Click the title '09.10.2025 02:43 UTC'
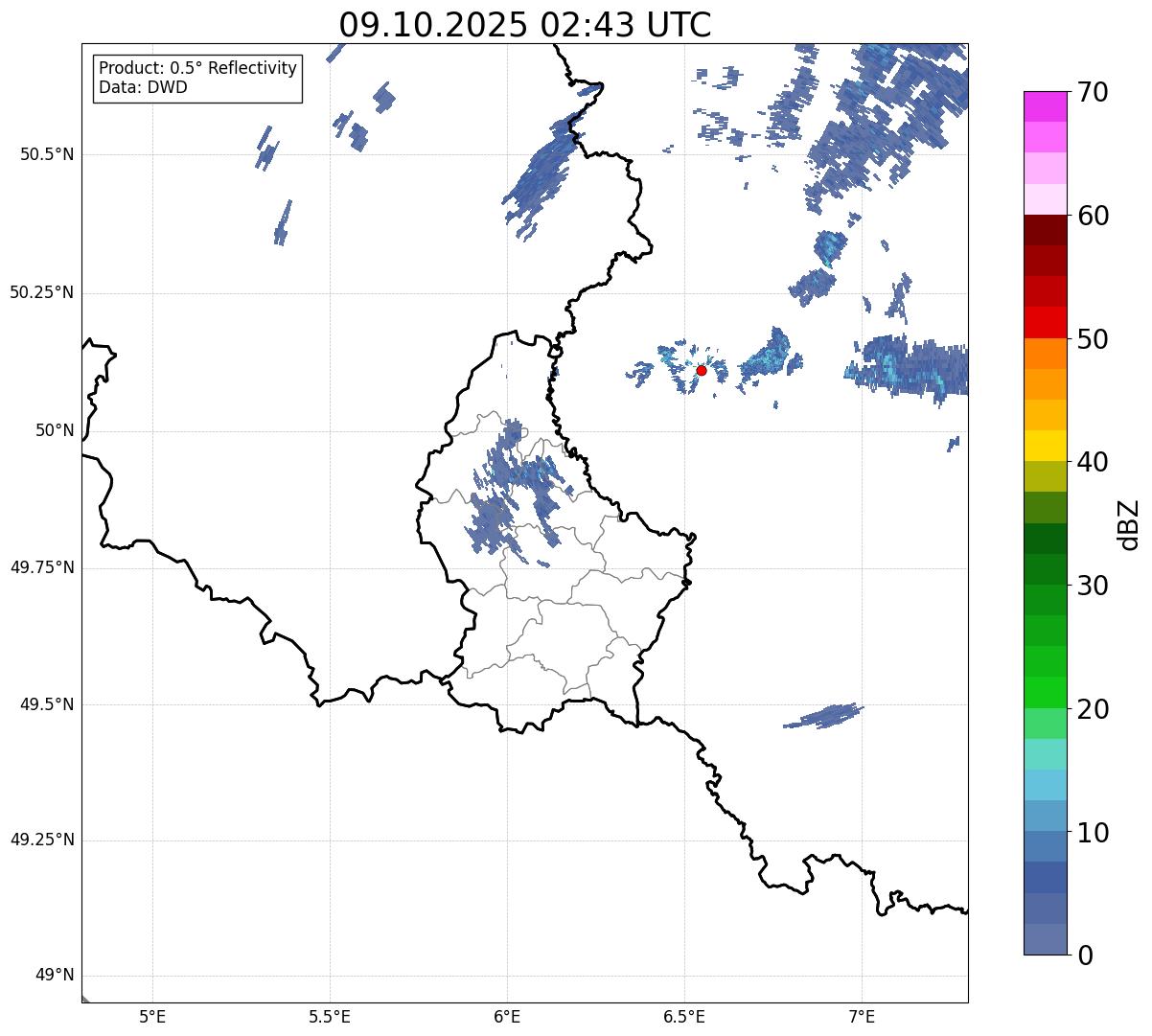1152x1036 pixels. [525, 25]
